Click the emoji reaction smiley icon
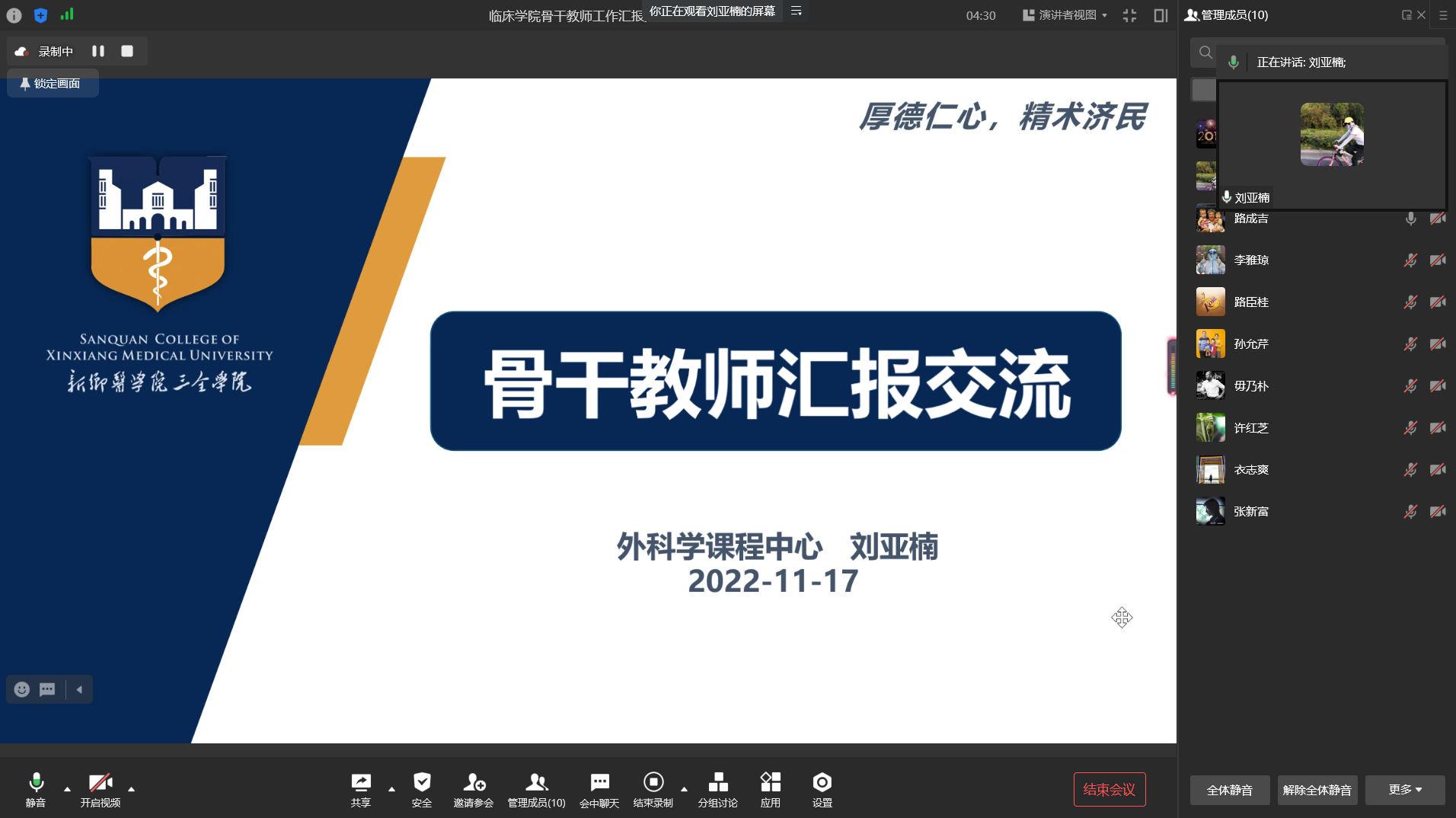The image size is (1456, 818). click(22, 689)
